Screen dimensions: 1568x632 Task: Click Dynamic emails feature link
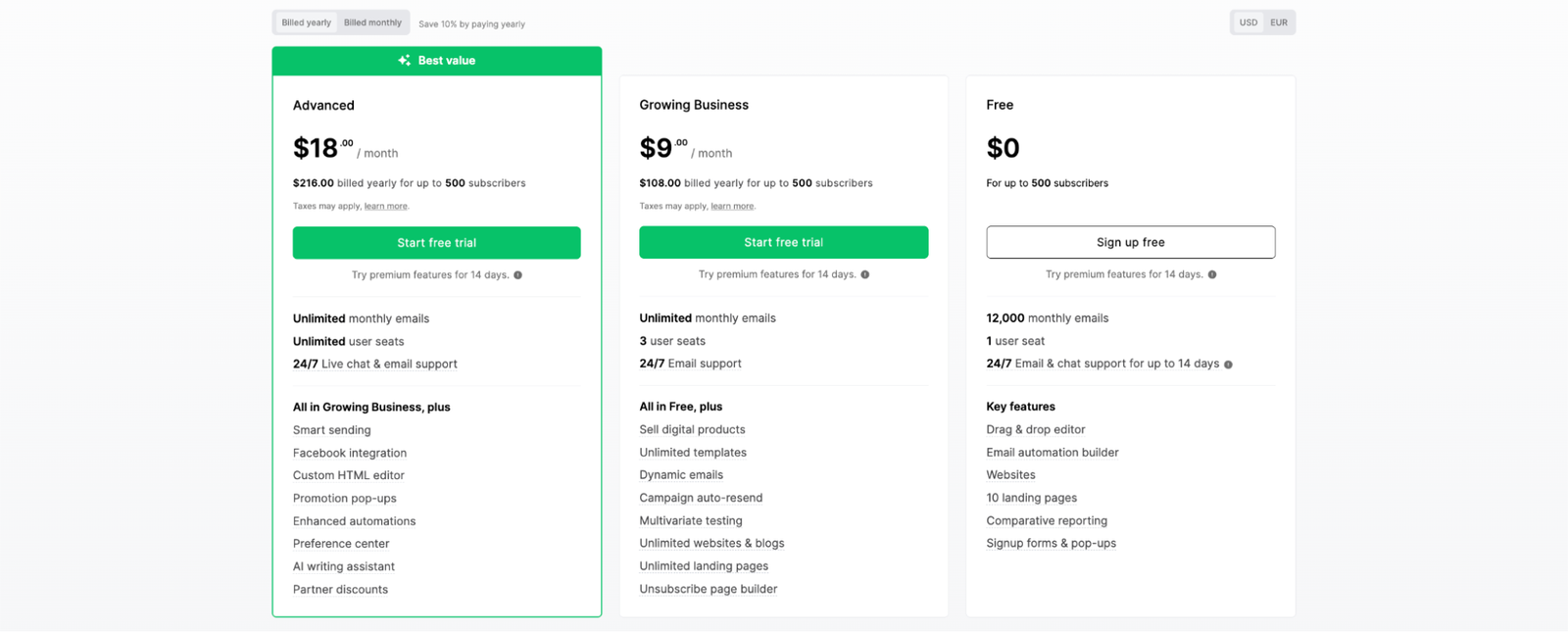coord(681,475)
